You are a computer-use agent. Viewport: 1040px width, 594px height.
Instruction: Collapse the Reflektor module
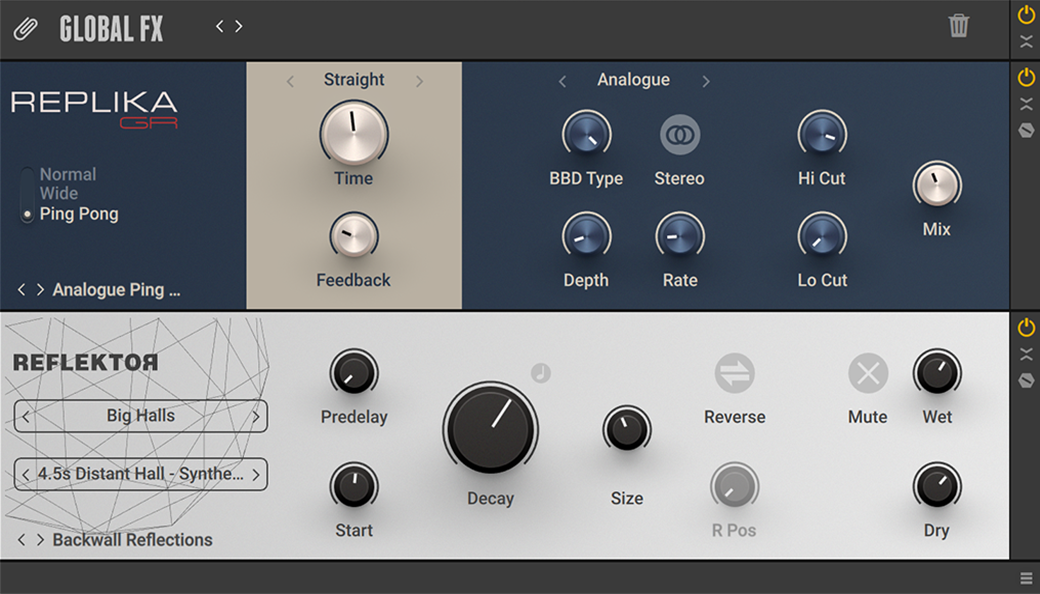click(x=1026, y=354)
